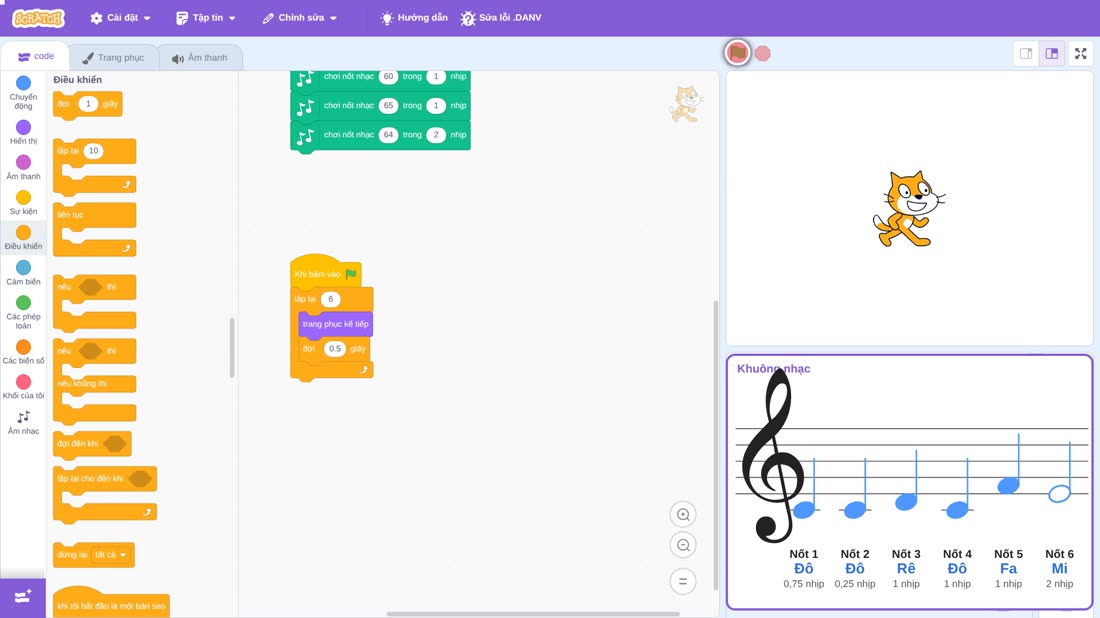
Task: Select the Sự kiện block category
Action: click(23, 202)
